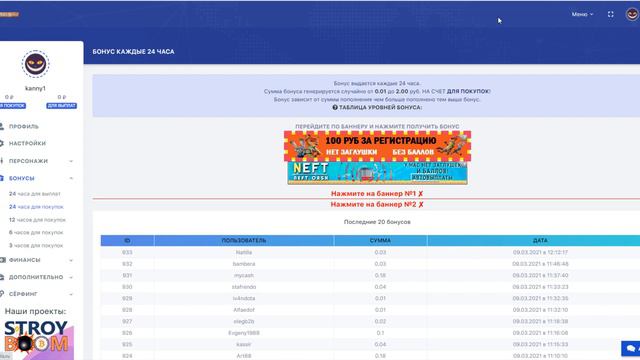The width and height of the screenshot is (640, 360).
Task: Click Бонус каждые 24 часа page title
Action: (x=133, y=51)
